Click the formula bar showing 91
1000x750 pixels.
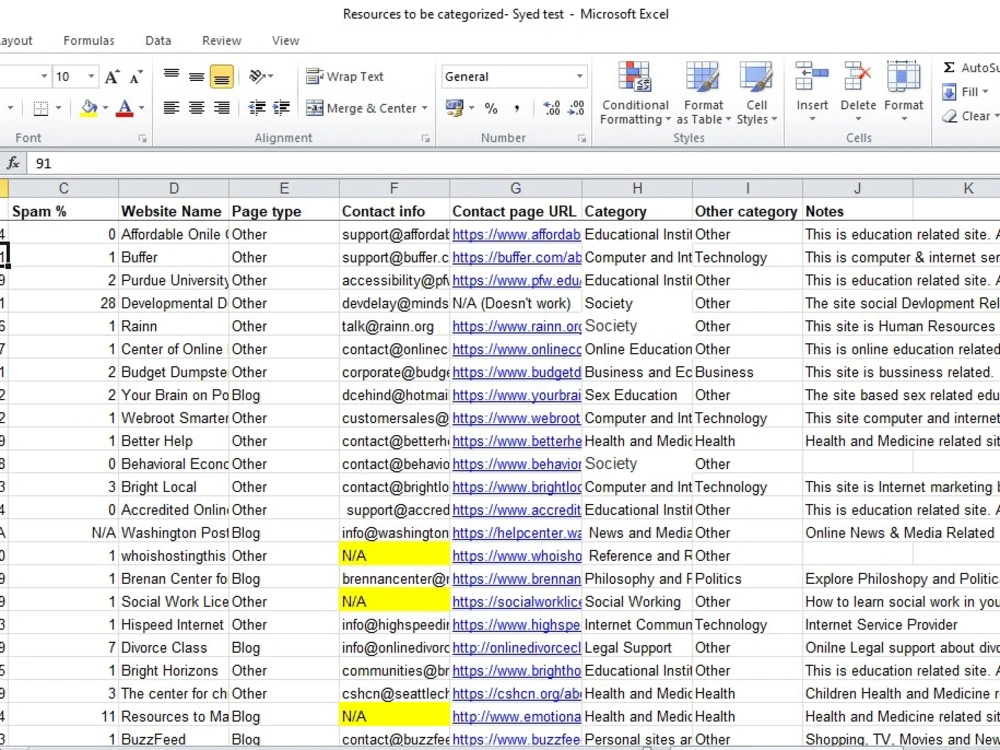coord(513,163)
